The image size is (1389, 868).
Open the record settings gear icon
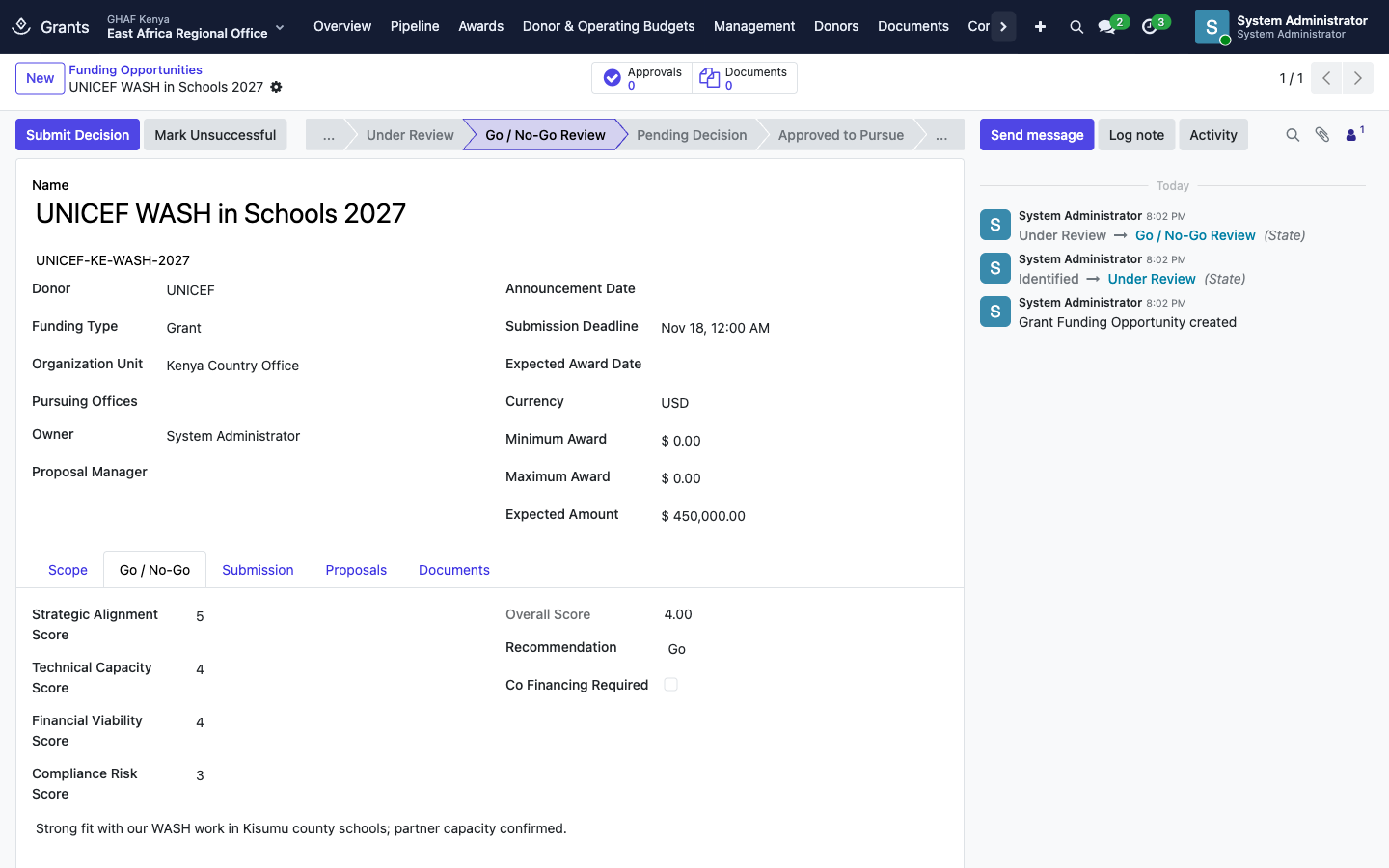(276, 87)
